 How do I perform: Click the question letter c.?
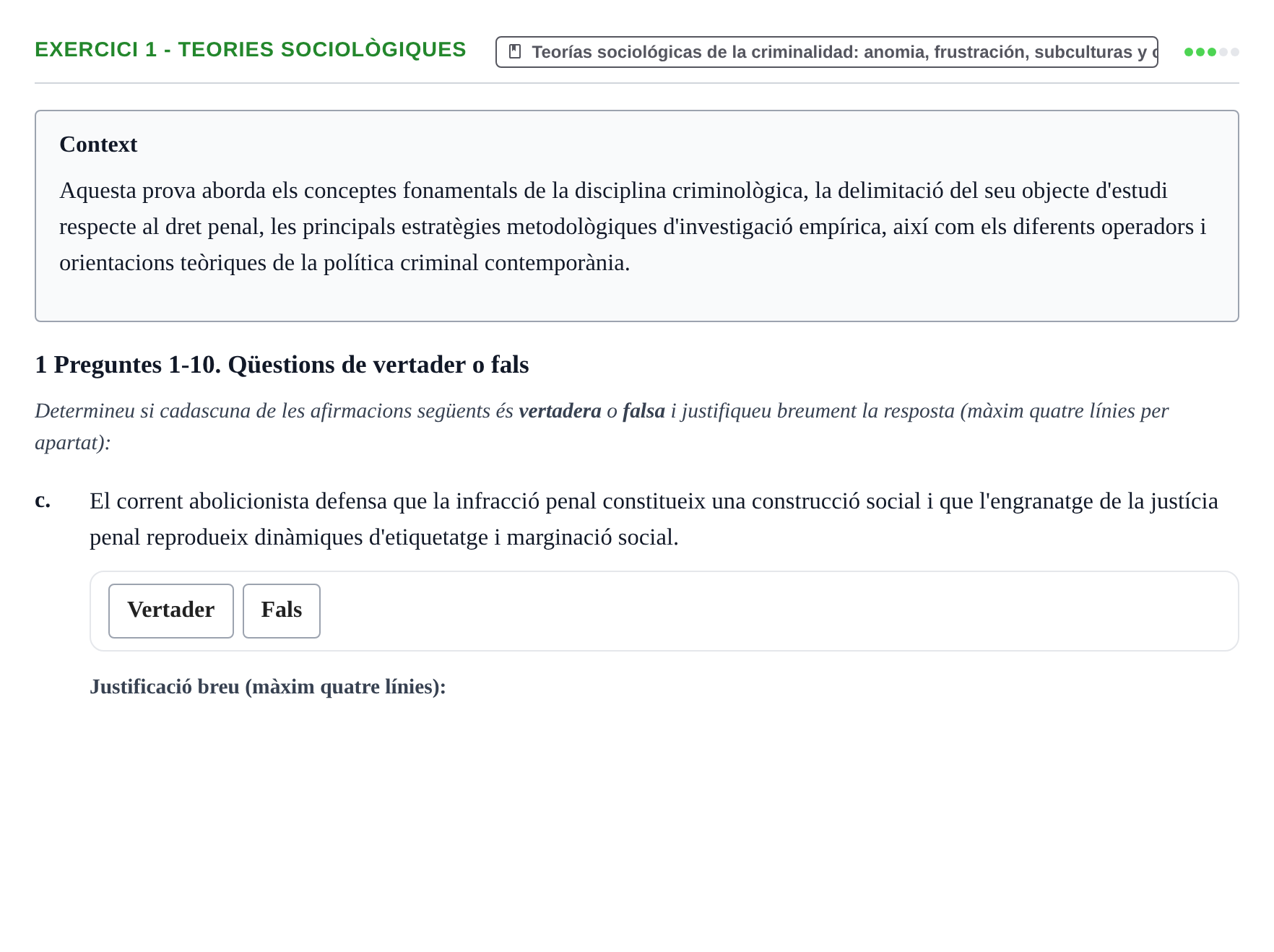click(43, 500)
